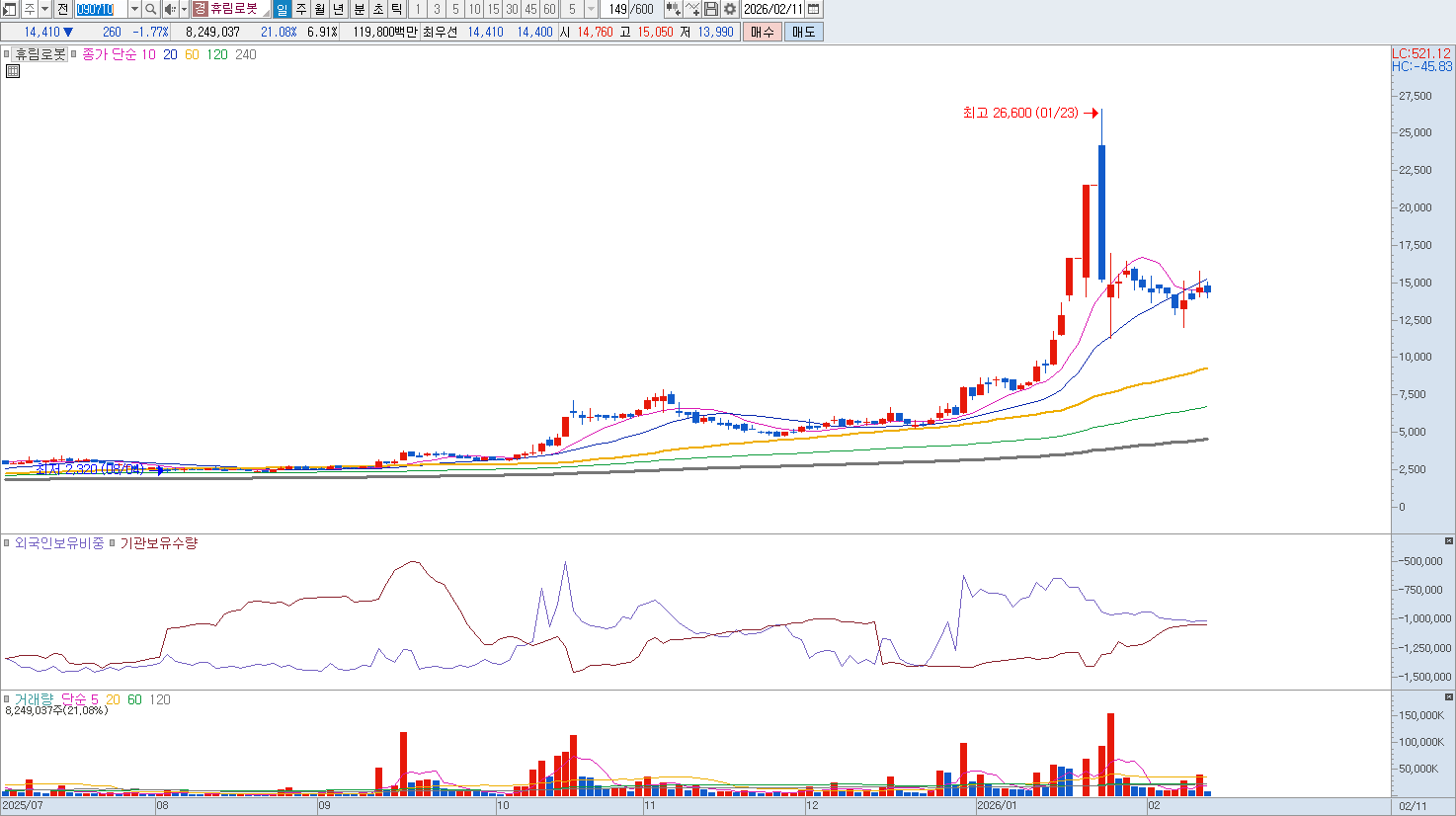Viewport: 1456px width, 816px height.
Task: Click the stock search magnifier icon
Action: [150, 9]
